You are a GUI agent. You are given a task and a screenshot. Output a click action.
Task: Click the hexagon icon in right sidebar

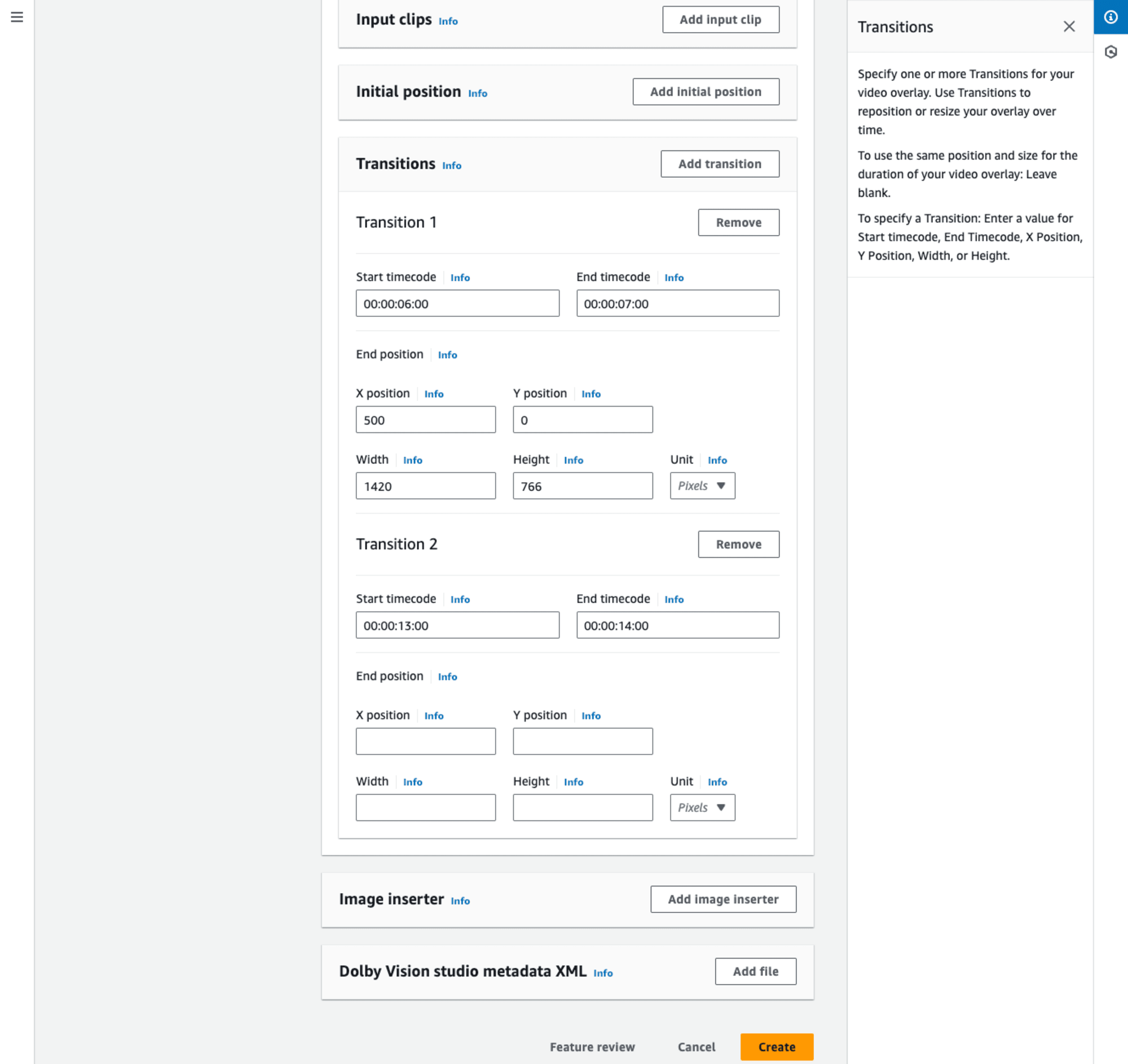pos(1111,52)
